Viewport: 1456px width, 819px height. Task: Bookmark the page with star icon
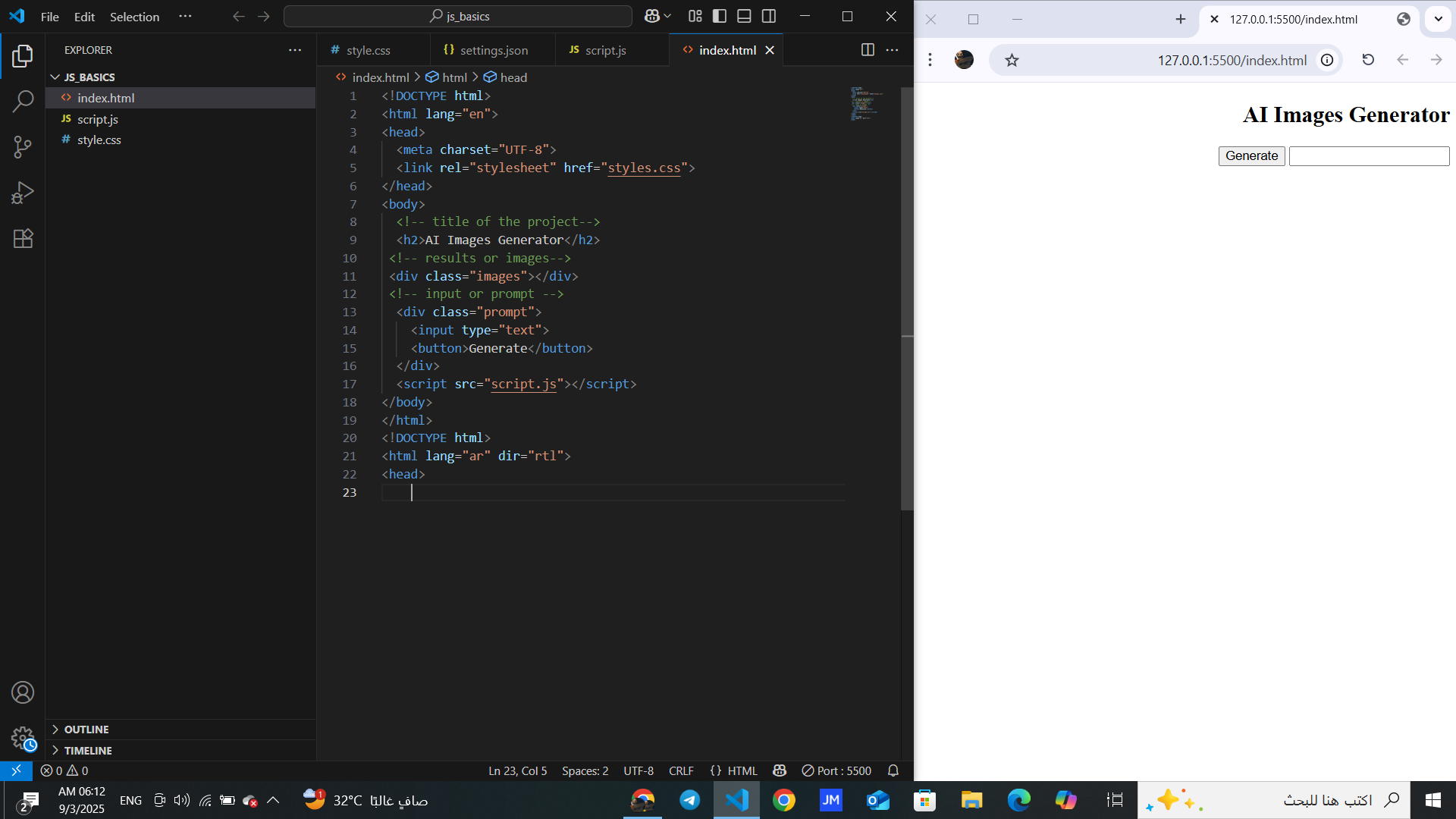[1012, 60]
